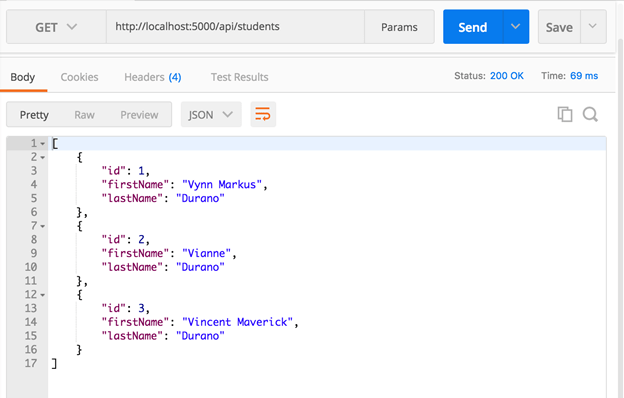624x398 pixels.
Task: Click the request URL input field
Action: (x=235, y=27)
